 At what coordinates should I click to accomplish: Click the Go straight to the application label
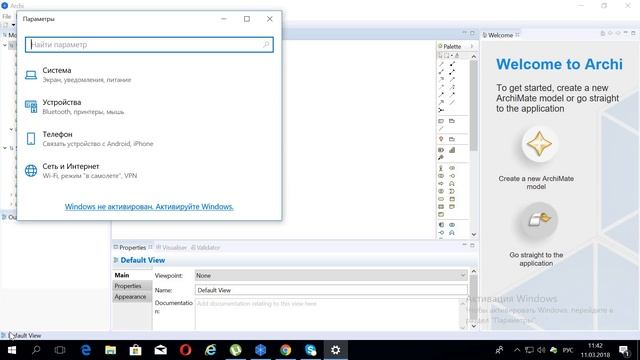coord(536,259)
